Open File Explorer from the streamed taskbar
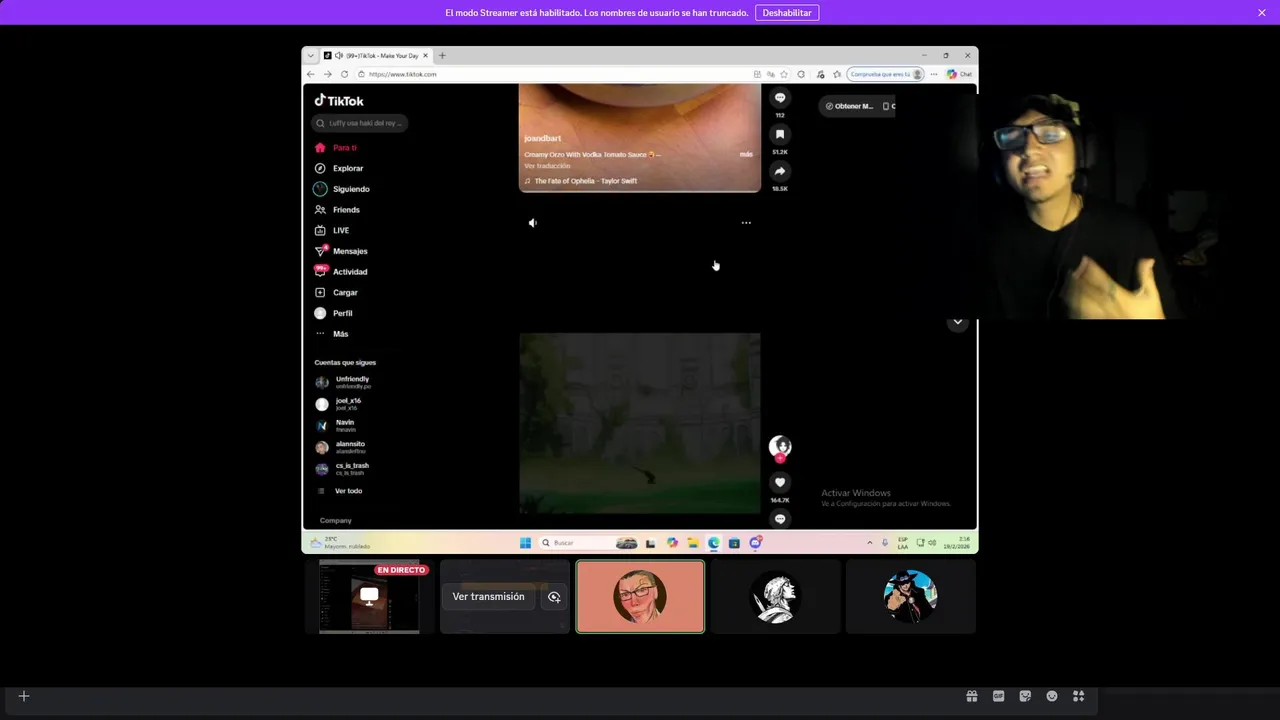The height and width of the screenshot is (720, 1280). pos(692,543)
